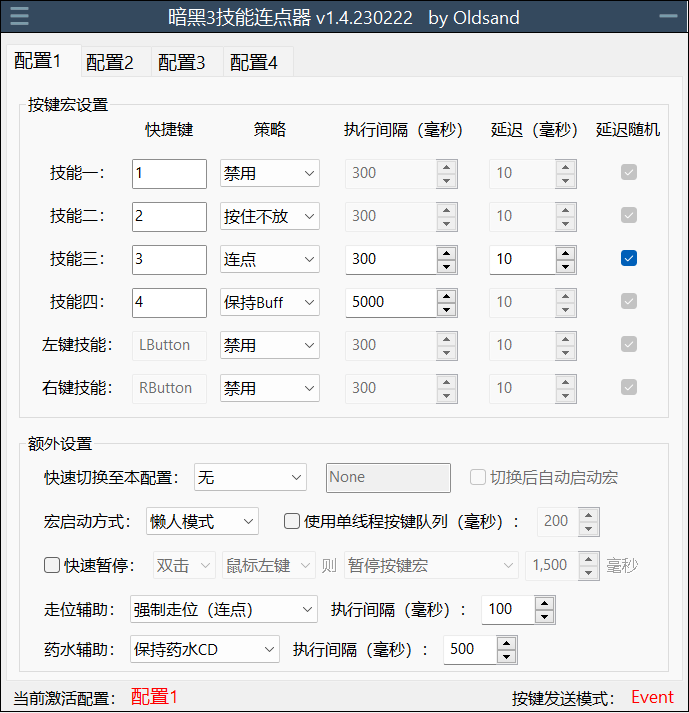Open 快速切换至本配置 dropdown
This screenshot has width=689, height=713.
(250, 477)
